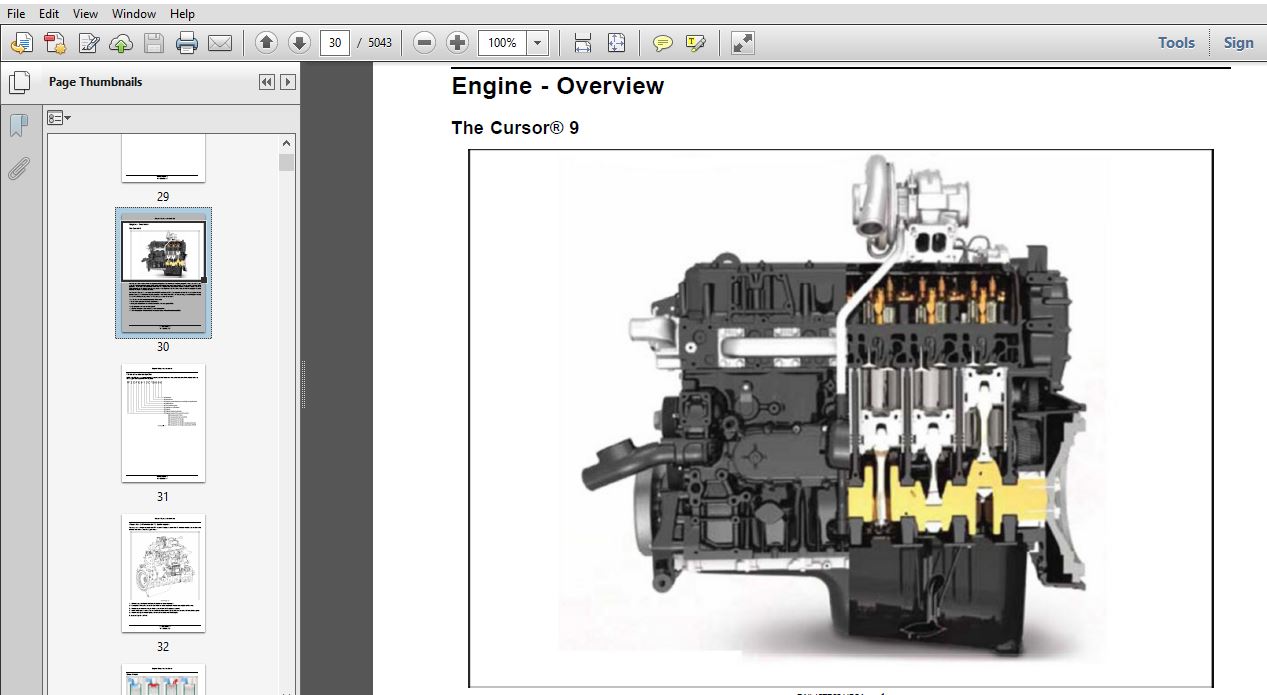Screen dimensions: 1267x695
Task: Zoom in with the plus button
Action: click(x=457, y=43)
